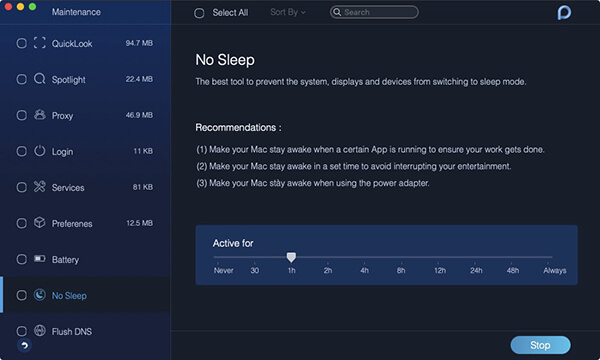Select the Spotlight magnifier icon

point(39,79)
